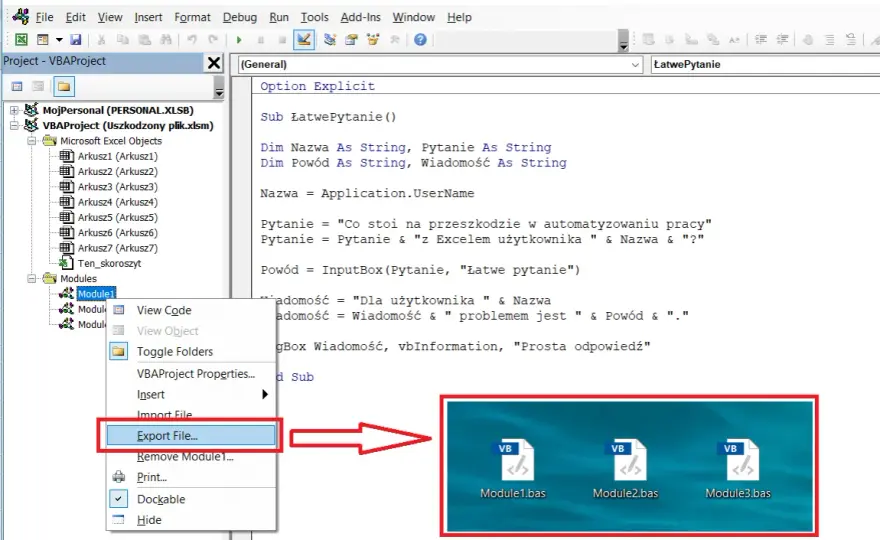880x540 pixels.
Task: Choose VBAProject Properties... in the context menu
Action: (191, 374)
